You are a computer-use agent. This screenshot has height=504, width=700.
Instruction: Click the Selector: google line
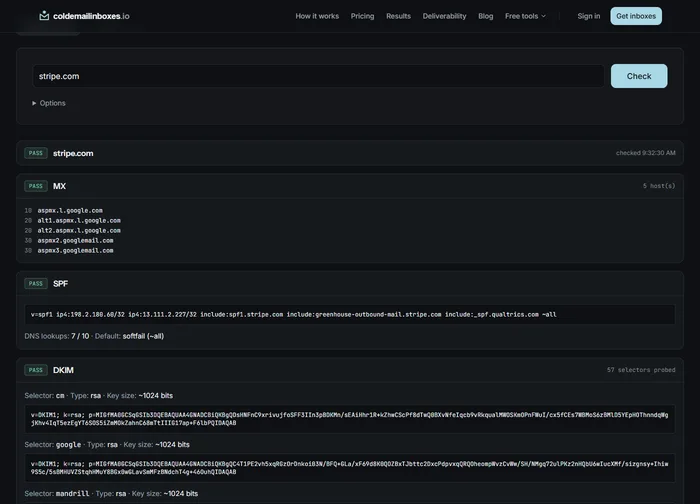107,445
